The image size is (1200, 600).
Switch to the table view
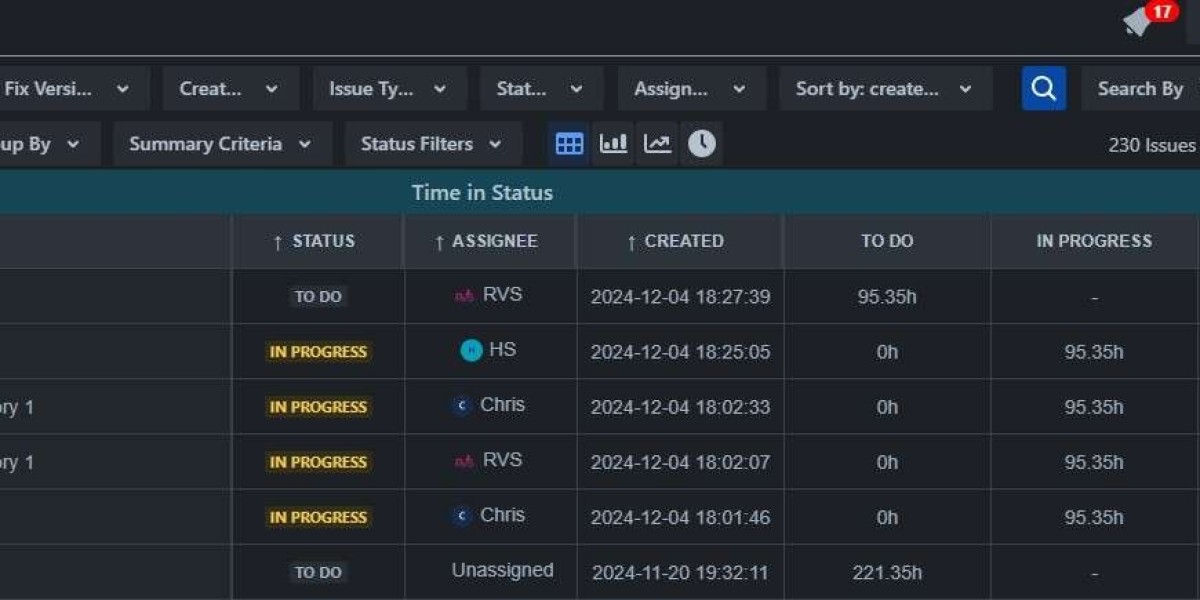(x=568, y=143)
